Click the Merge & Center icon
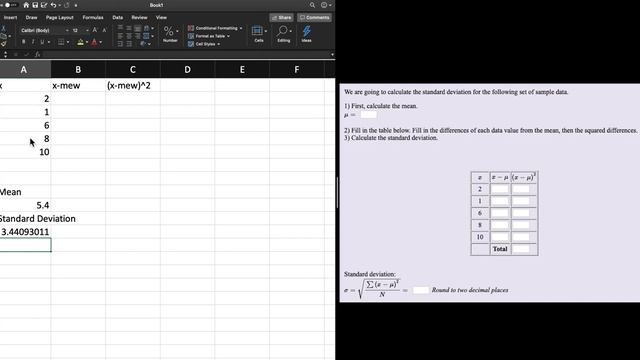The width and height of the screenshot is (640, 360). pos(146,36)
